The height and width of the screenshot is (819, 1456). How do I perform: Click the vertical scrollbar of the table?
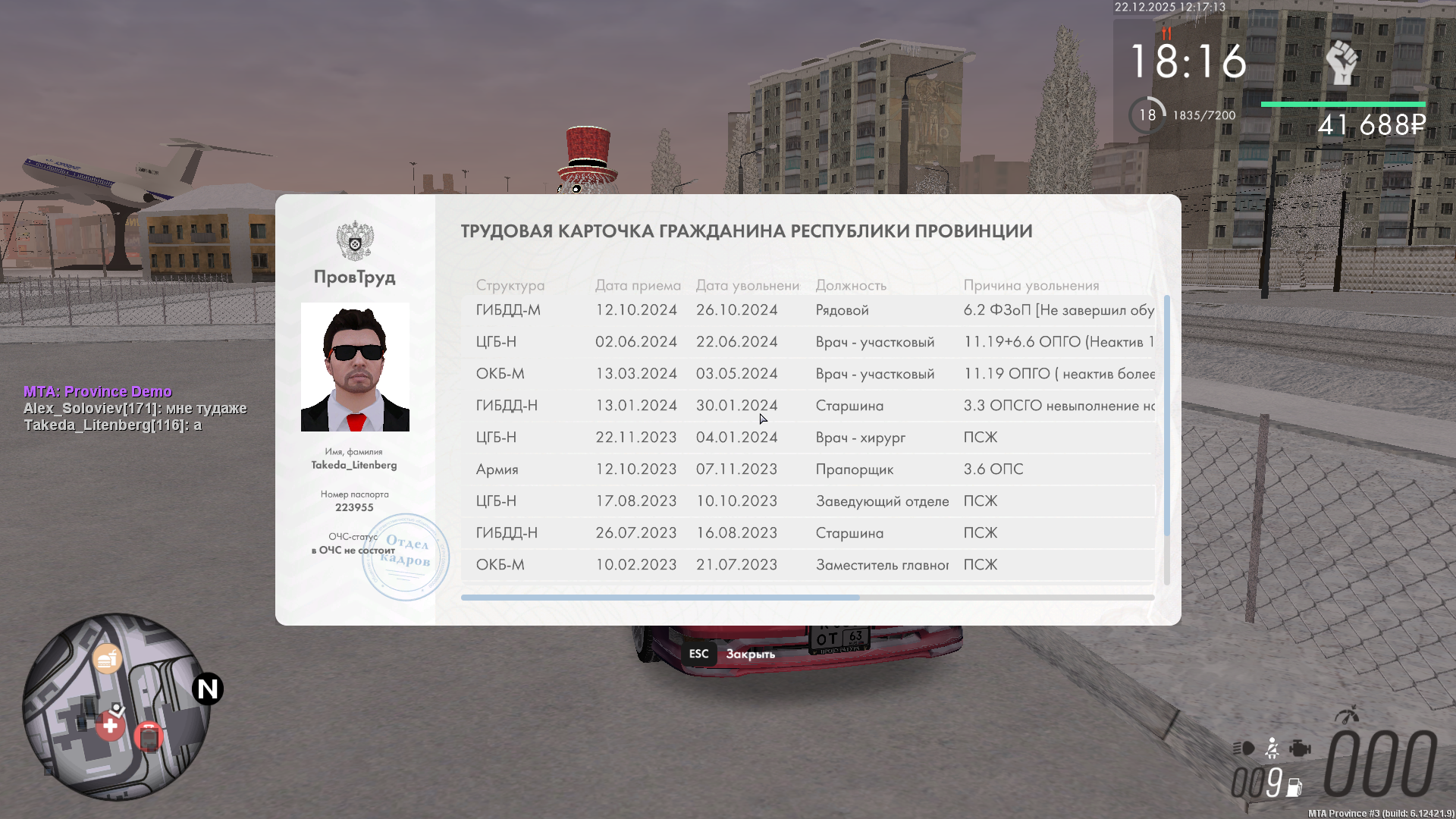click(x=1166, y=416)
